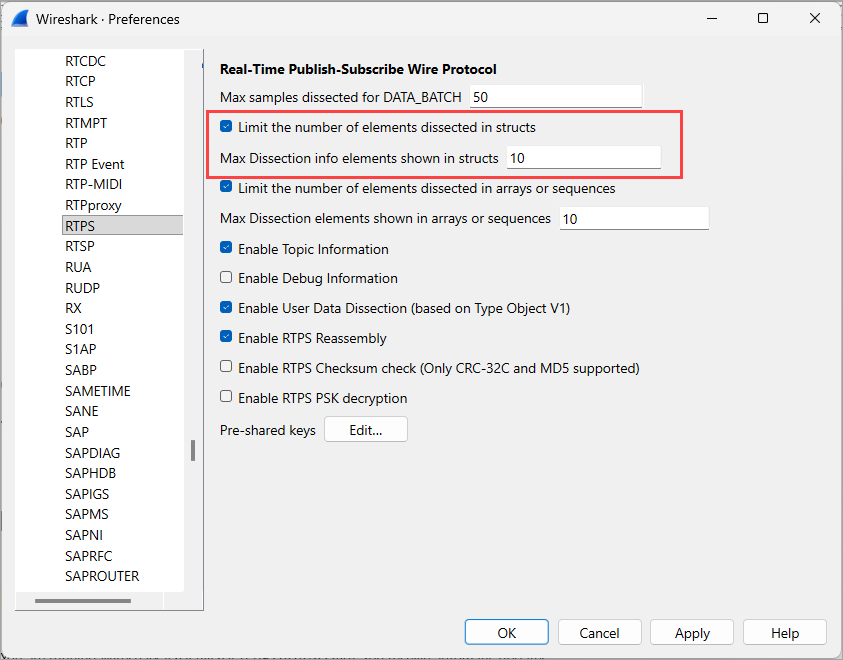
Task: Select SAPDIAG protocol entry
Action: tap(92, 453)
